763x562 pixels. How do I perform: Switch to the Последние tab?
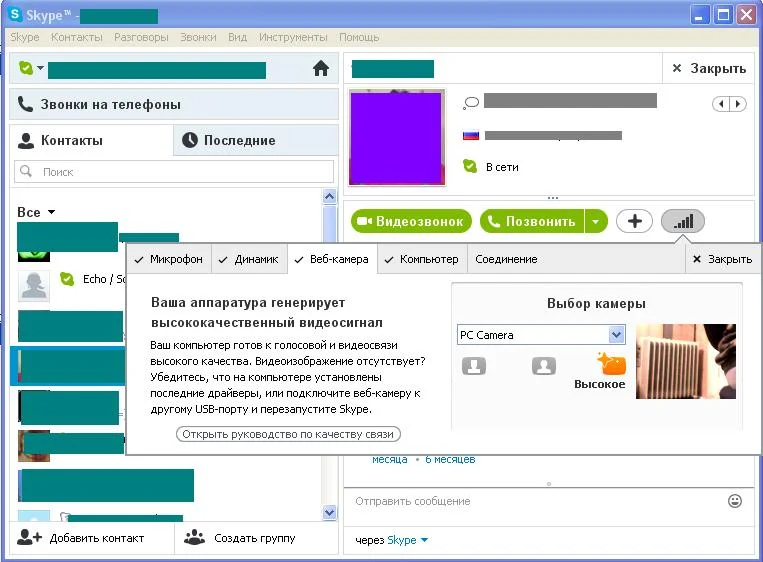click(x=256, y=140)
